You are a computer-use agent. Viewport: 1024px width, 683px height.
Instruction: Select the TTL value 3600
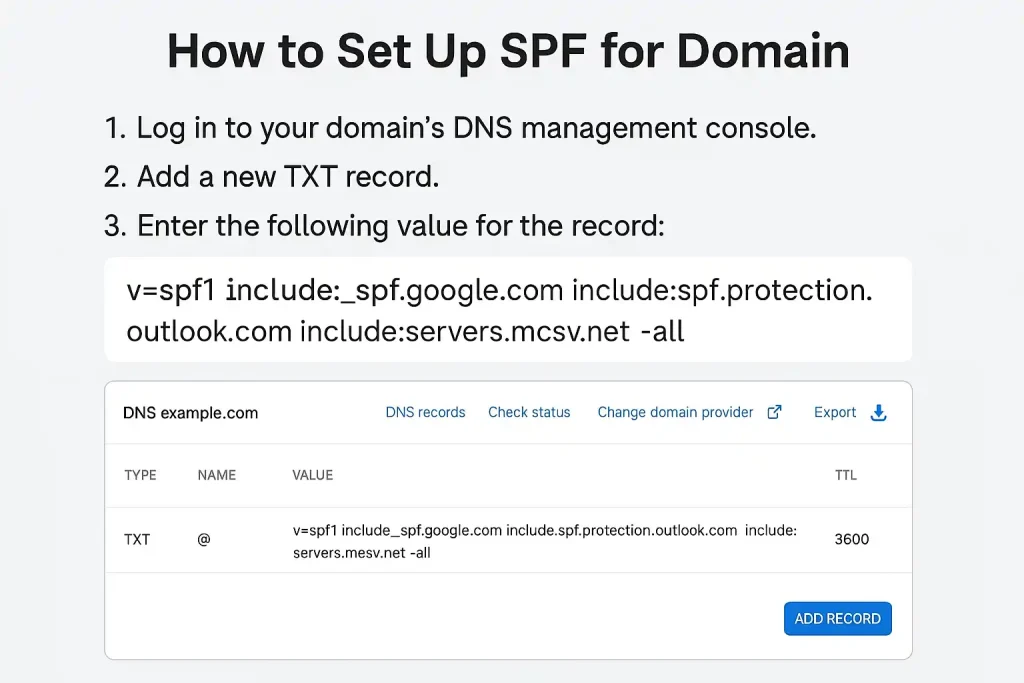pyautogui.click(x=851, y=539)
